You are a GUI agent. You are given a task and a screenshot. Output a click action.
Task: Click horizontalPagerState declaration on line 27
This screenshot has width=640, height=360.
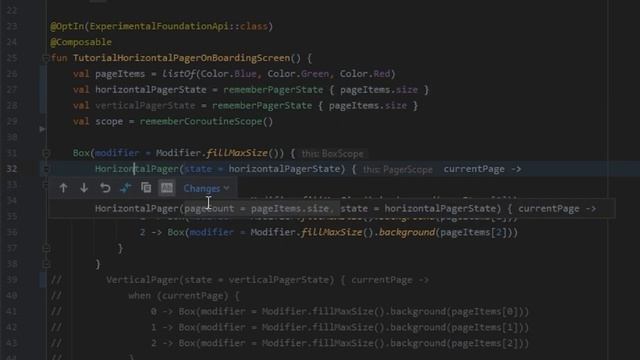pos(151,90)
